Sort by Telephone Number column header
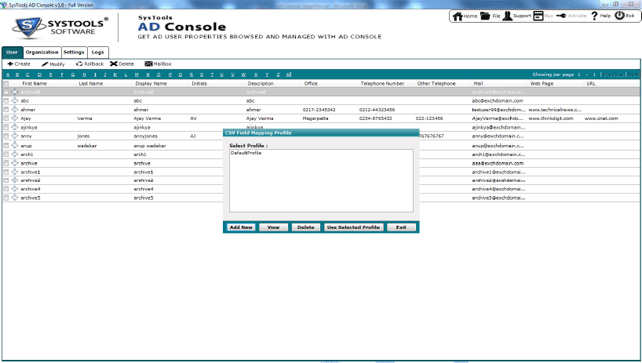Image resolution: width=642 pixels, height=363 pixels. [x=382, y=83]
